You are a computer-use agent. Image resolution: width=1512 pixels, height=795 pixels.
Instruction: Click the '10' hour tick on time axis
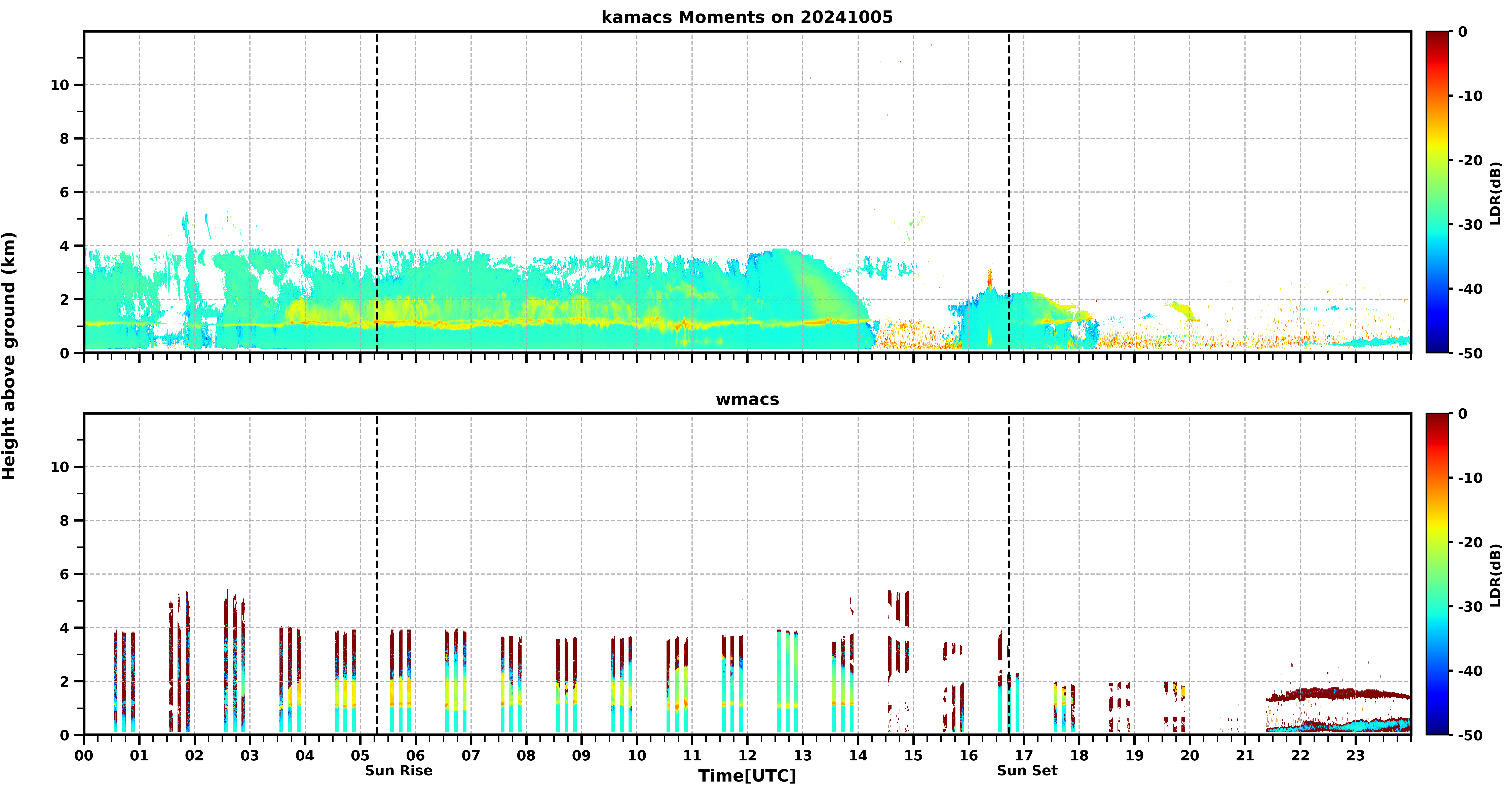637,756
